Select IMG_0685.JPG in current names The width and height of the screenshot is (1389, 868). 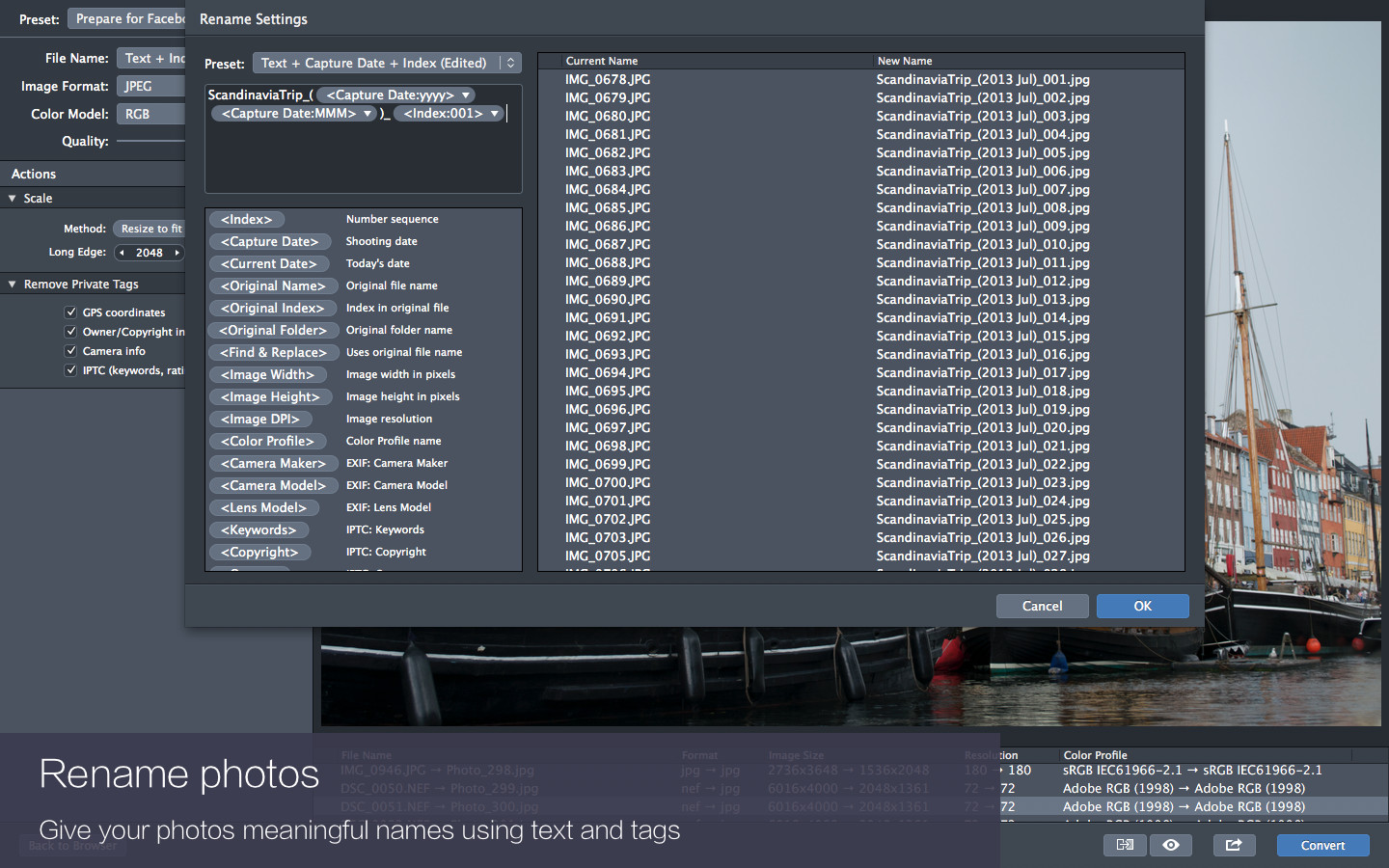tap(608, 208)
